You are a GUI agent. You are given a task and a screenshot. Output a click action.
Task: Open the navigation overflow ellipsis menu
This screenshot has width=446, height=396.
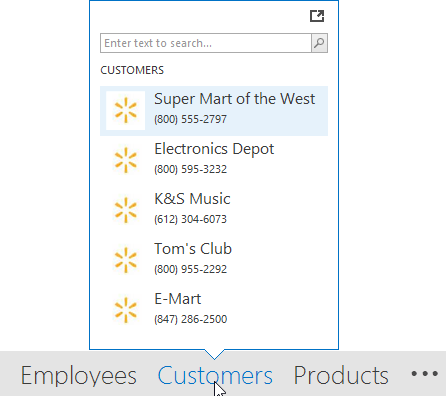(x=424, y=374)
